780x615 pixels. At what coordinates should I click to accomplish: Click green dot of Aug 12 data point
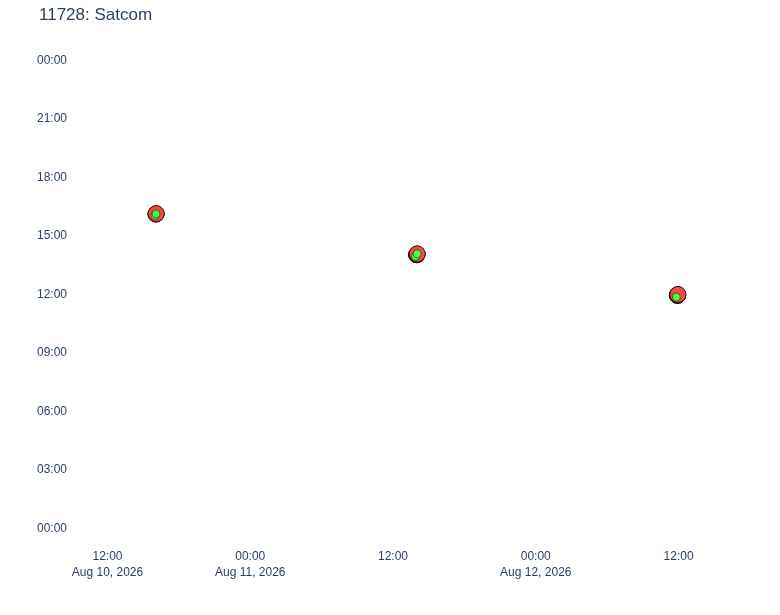pyautogui.click(x=677, y=297)
